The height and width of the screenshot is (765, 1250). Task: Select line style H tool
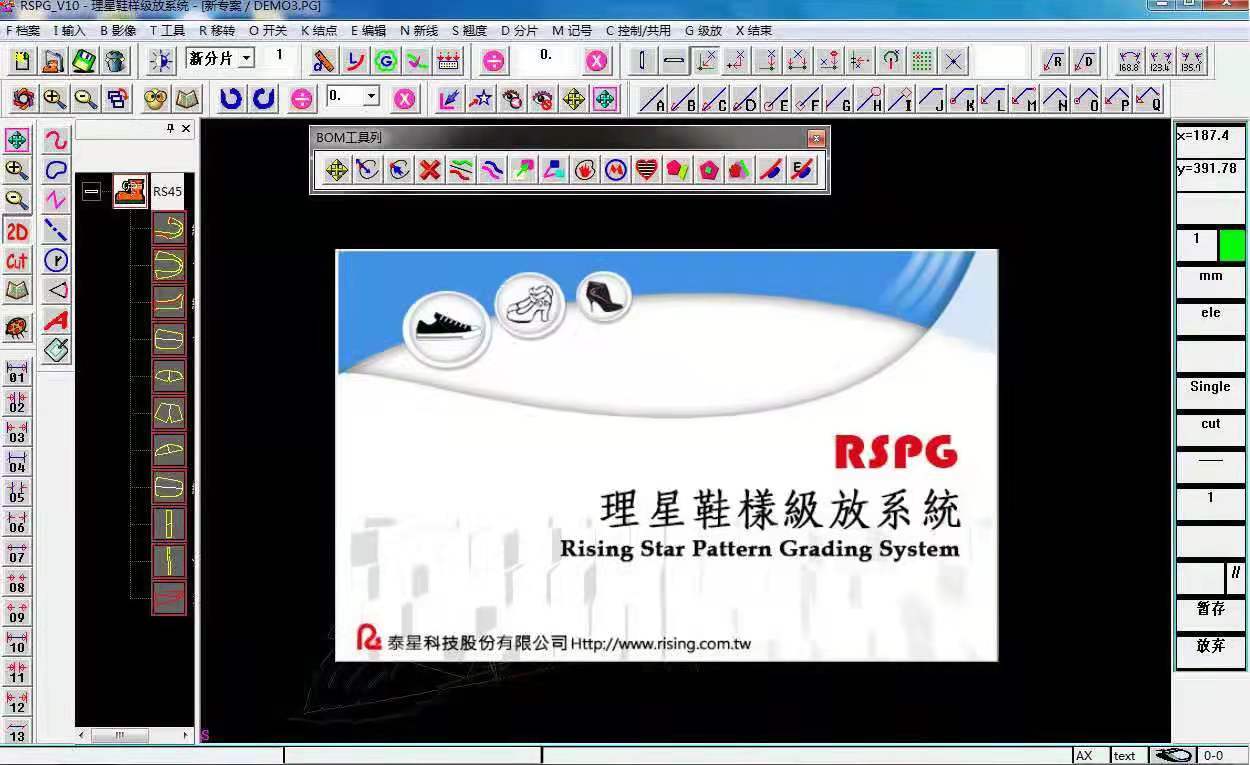(x=869, y=99)
